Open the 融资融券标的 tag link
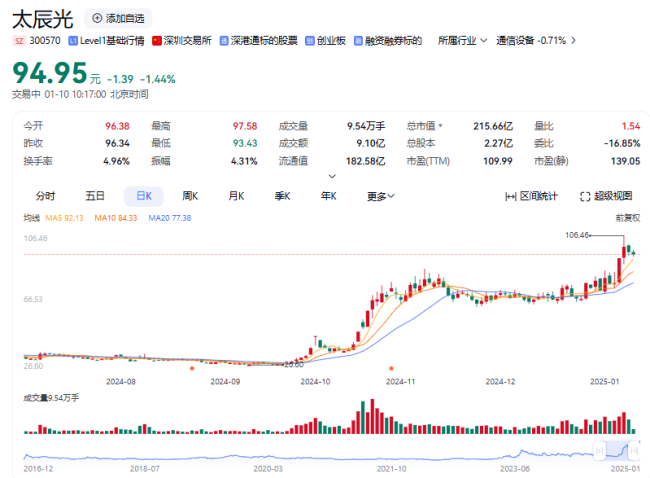Image resolution: width=650 pixels, height=478 pixels. point(393,41)
